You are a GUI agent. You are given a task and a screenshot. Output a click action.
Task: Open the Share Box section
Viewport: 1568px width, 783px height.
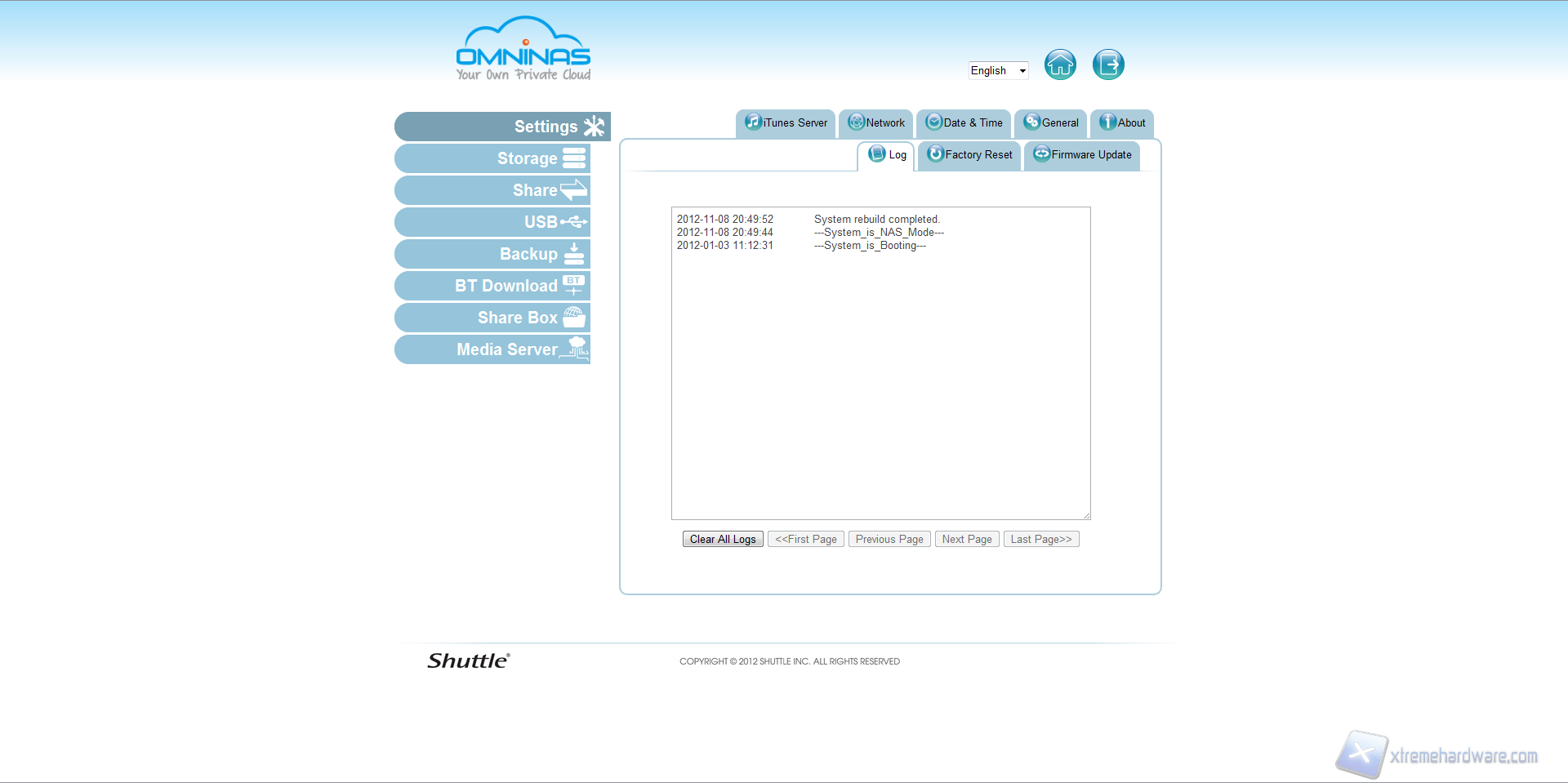(x=492, y=318)
